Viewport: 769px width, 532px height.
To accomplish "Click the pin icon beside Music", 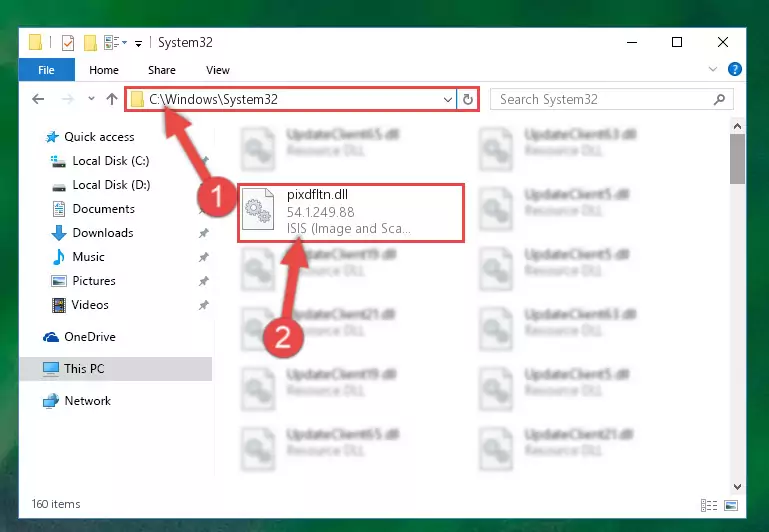I will [x=204, y=257].
